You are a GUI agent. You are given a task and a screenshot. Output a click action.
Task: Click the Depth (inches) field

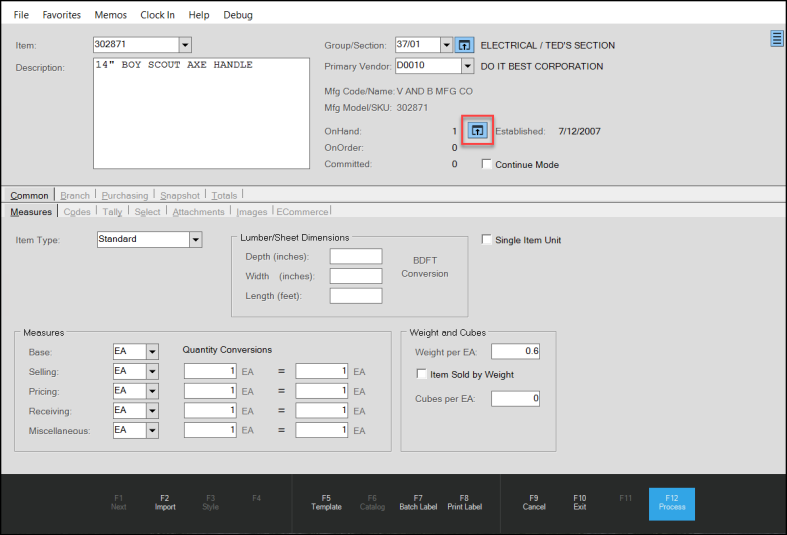356,256
